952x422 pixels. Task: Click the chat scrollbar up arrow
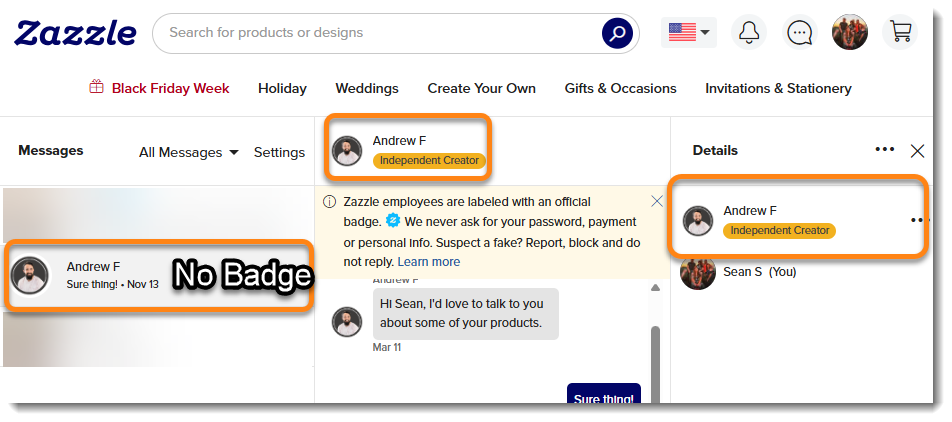click(656, 289)
